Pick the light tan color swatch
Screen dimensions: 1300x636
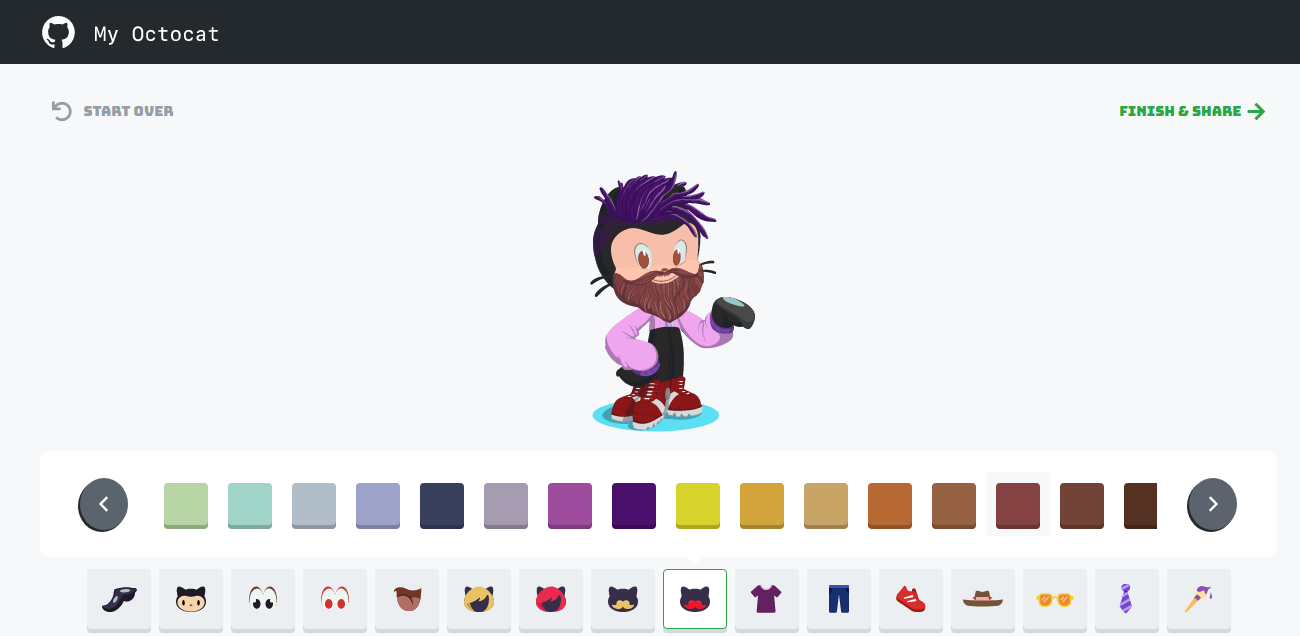point(826,505)
